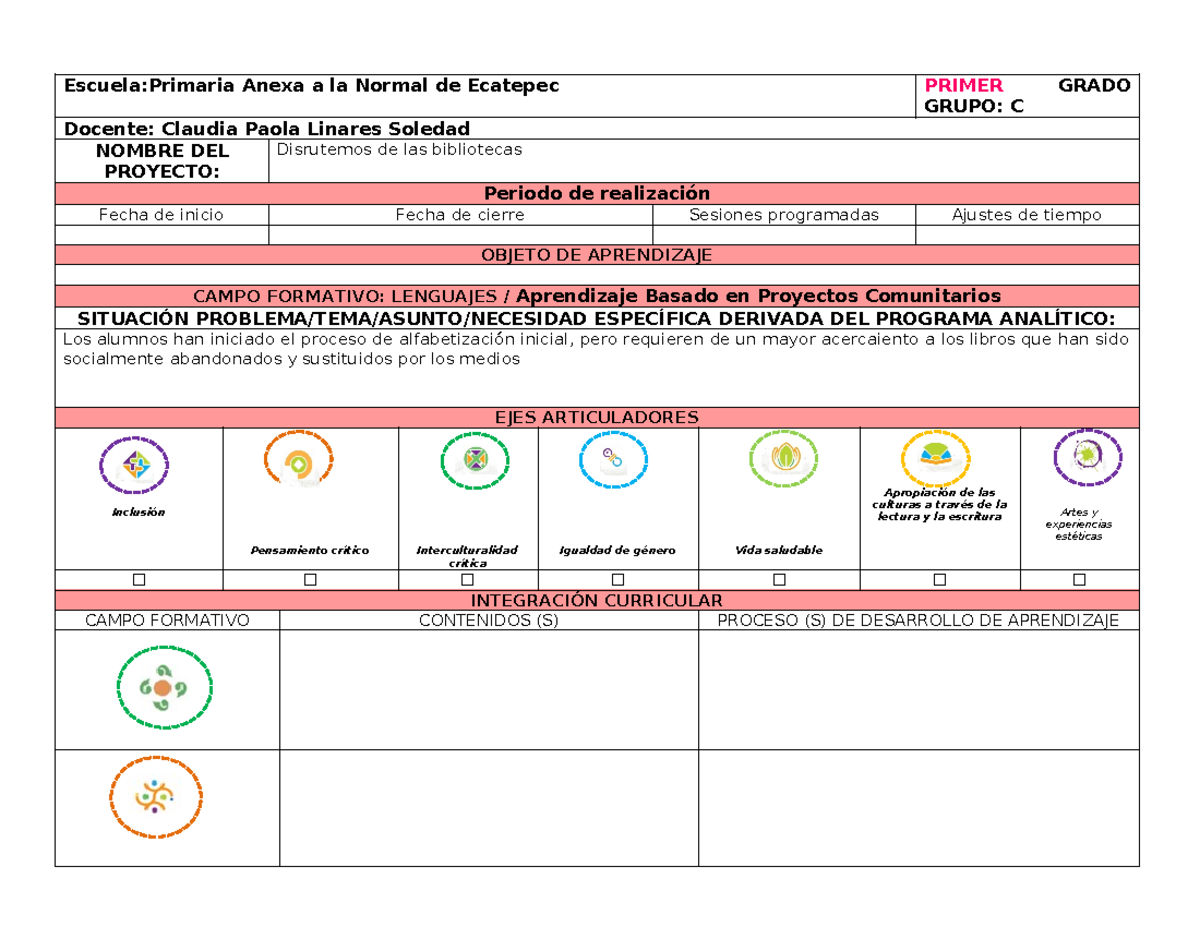
Task: Check the box under Pensamiento crítico
Action: tap(310, 580)
